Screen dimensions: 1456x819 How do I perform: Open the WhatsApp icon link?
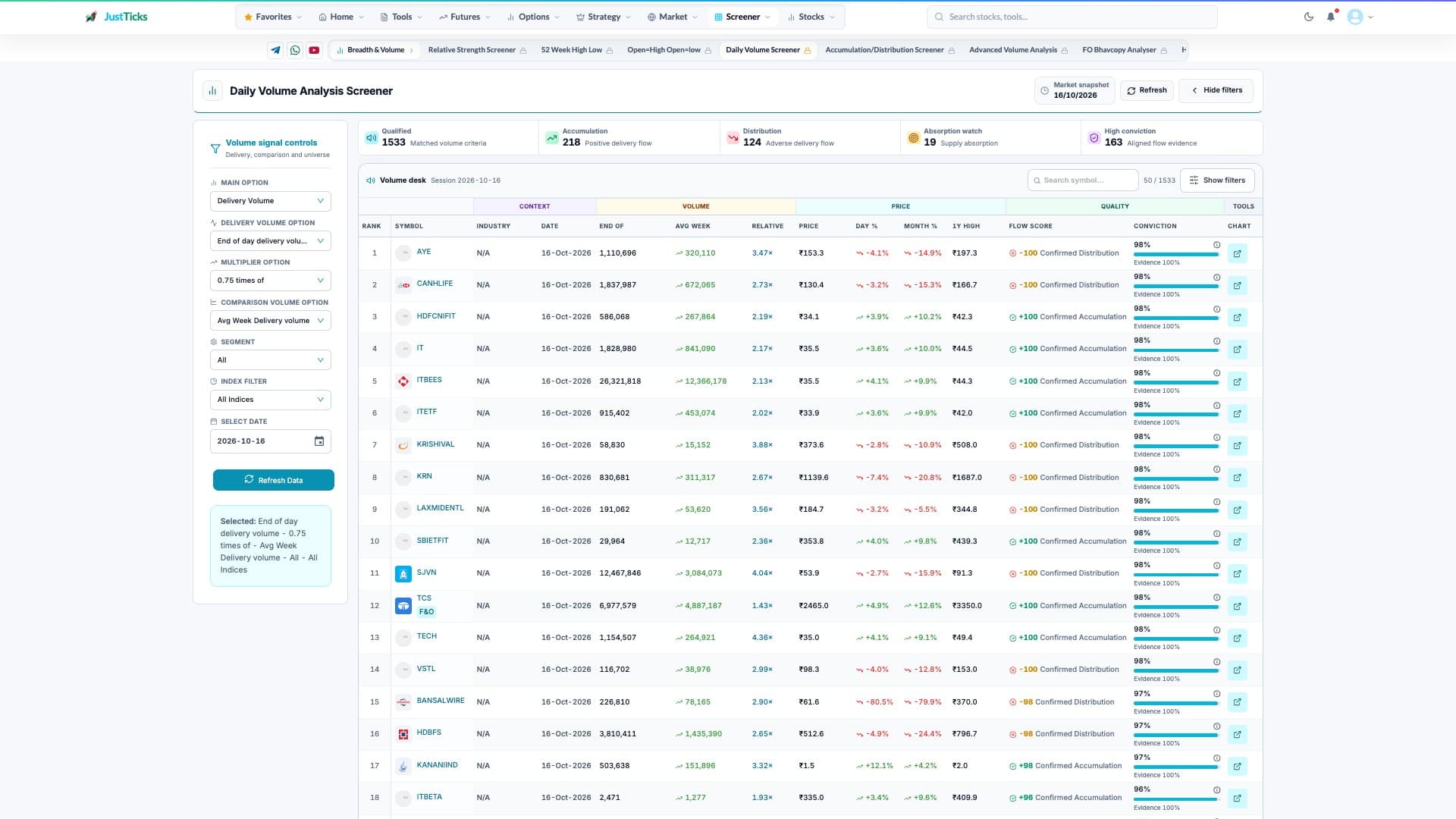click(x=295, y=50)
